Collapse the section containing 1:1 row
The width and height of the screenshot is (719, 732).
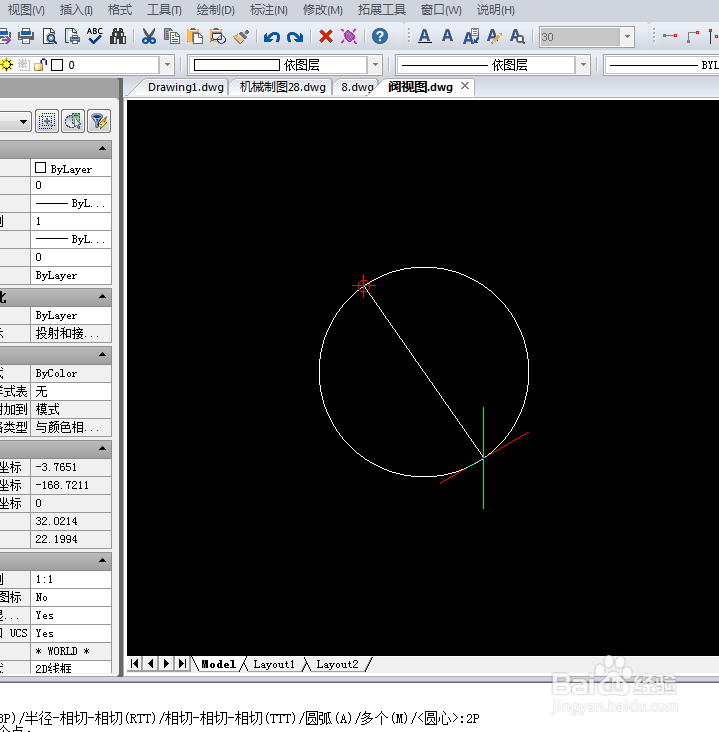click(102, 560)
